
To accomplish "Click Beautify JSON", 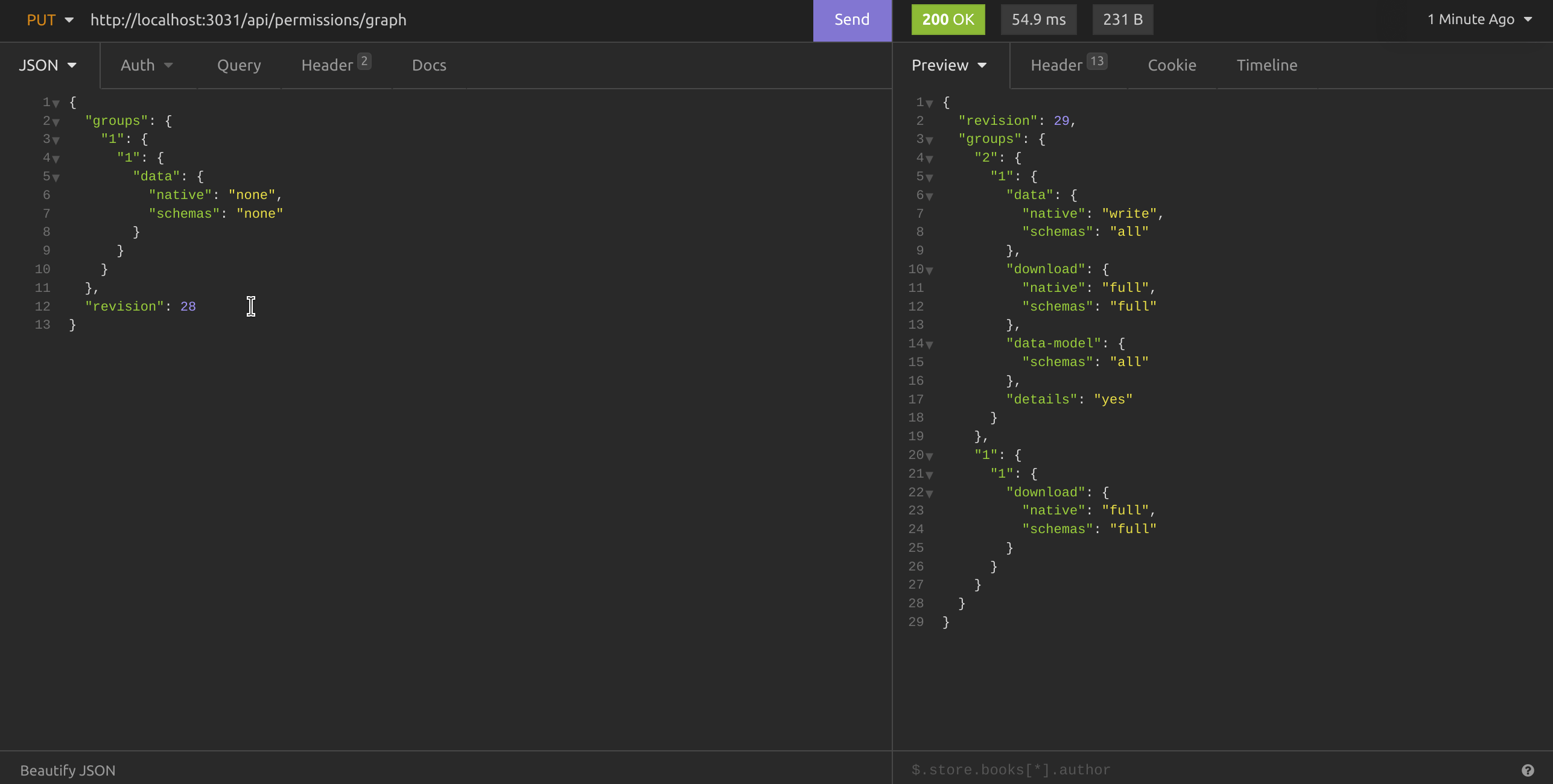I will coord(68,770).
